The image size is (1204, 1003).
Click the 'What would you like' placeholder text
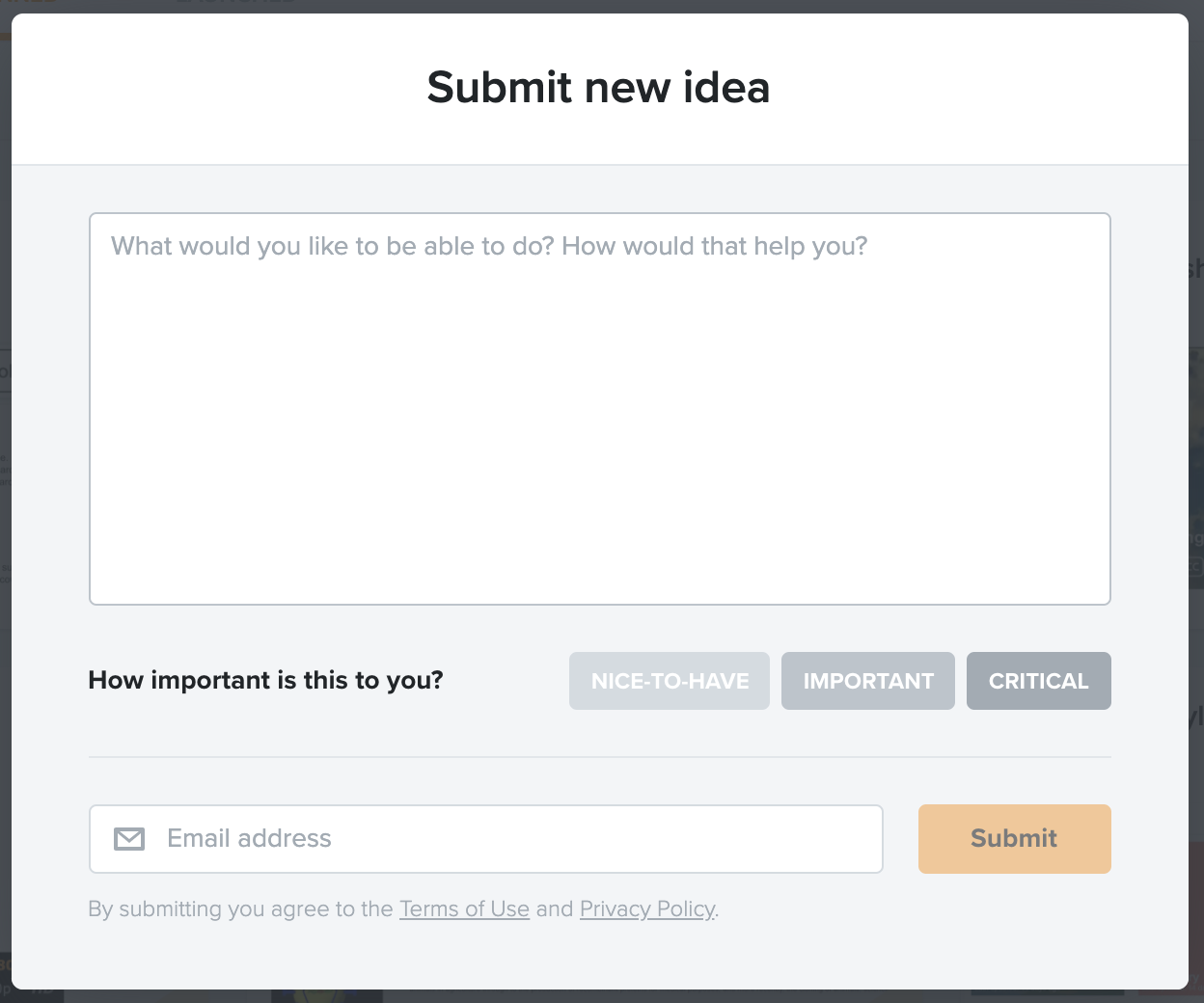[489, 246]
